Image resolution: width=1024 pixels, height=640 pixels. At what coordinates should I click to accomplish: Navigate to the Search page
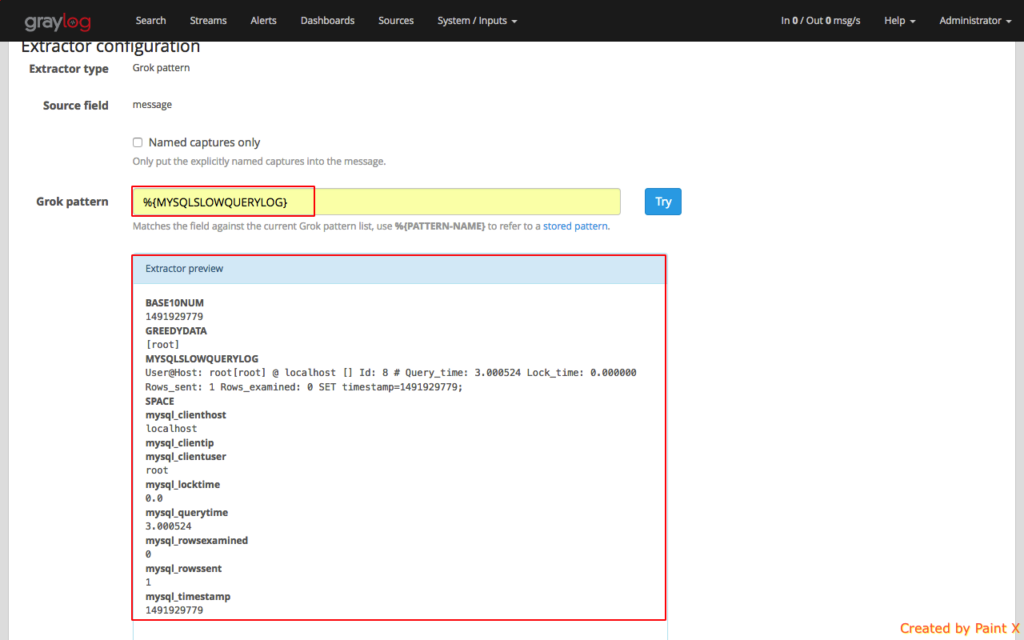click(x=150, y=20)
